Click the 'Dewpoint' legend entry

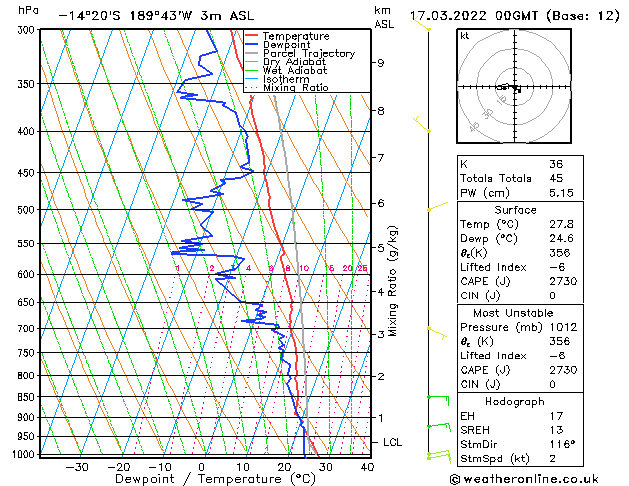pos(286,45)
